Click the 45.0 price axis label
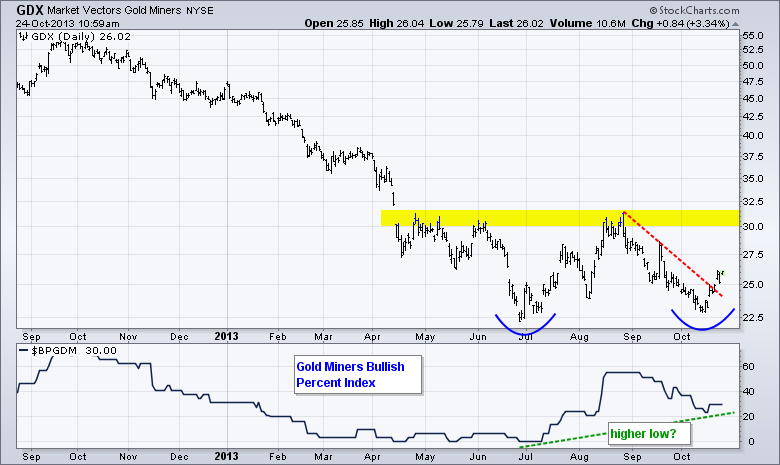 [753, 98]
